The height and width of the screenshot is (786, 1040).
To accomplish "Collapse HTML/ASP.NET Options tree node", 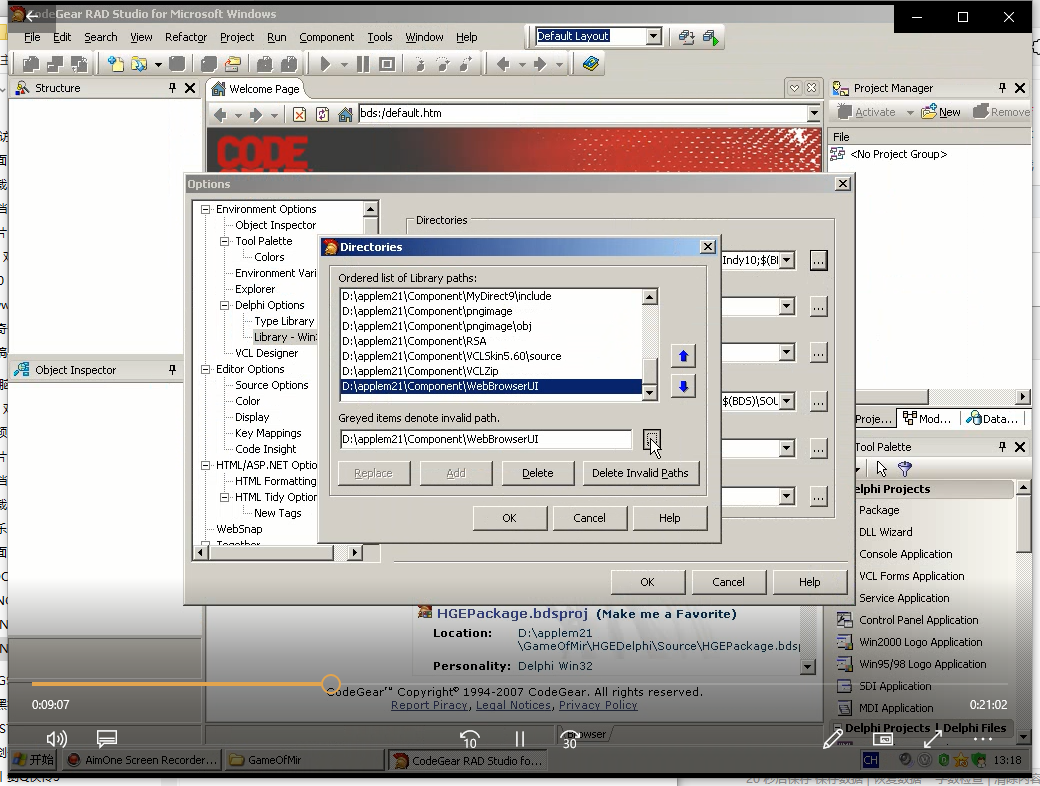I will click(206, 466).
